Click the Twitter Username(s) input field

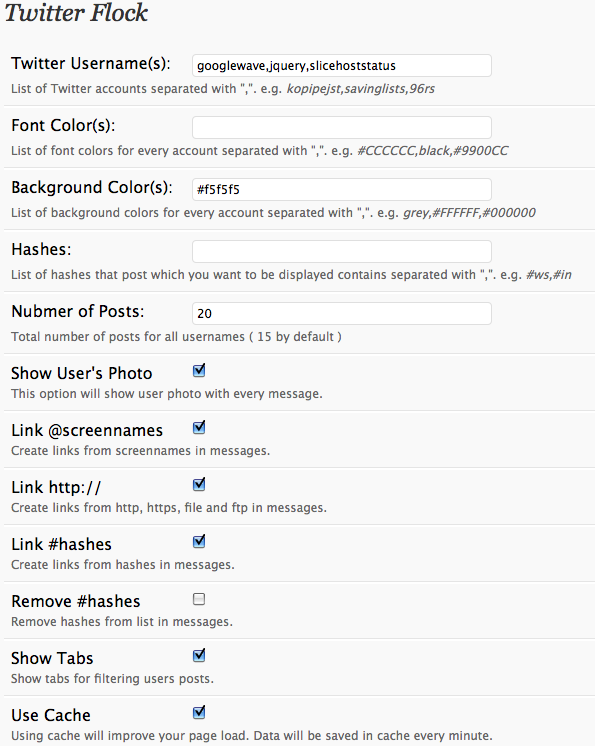341,66
